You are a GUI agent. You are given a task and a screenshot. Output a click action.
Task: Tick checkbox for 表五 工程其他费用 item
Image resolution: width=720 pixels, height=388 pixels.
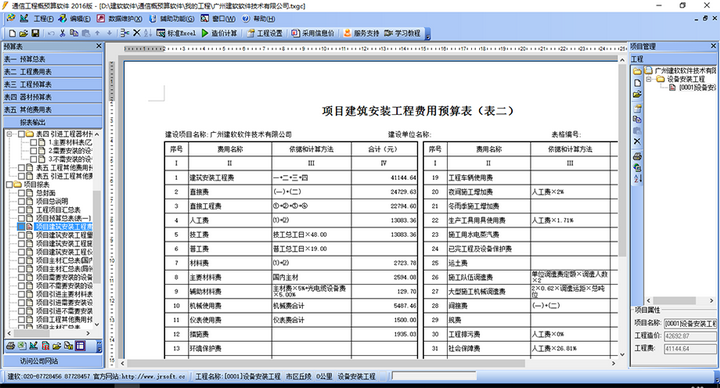tap(21, 168)
